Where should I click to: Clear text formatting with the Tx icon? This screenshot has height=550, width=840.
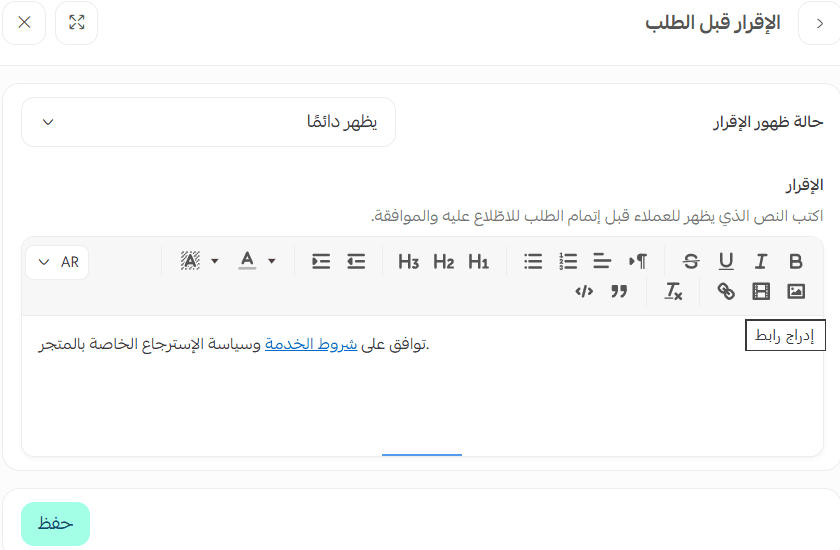pyautogui.click(x=674, y=291)
